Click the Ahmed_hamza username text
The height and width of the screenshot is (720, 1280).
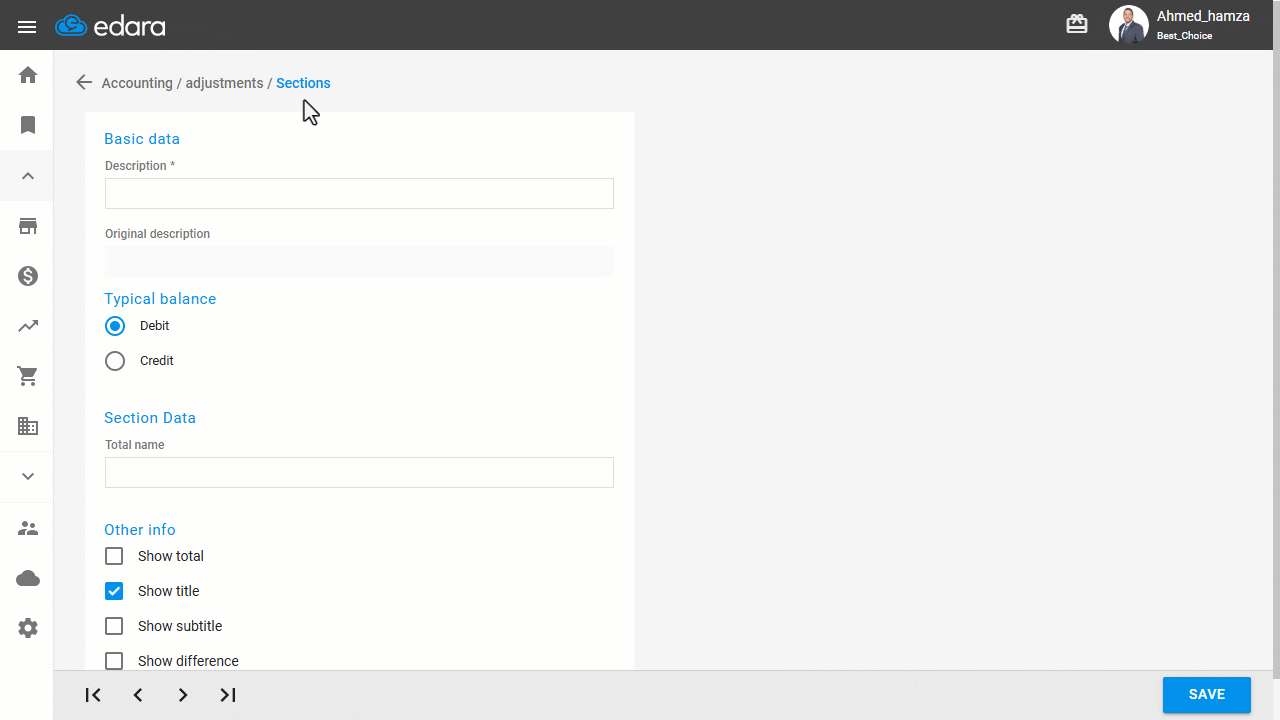click(x=1203, y=16)
